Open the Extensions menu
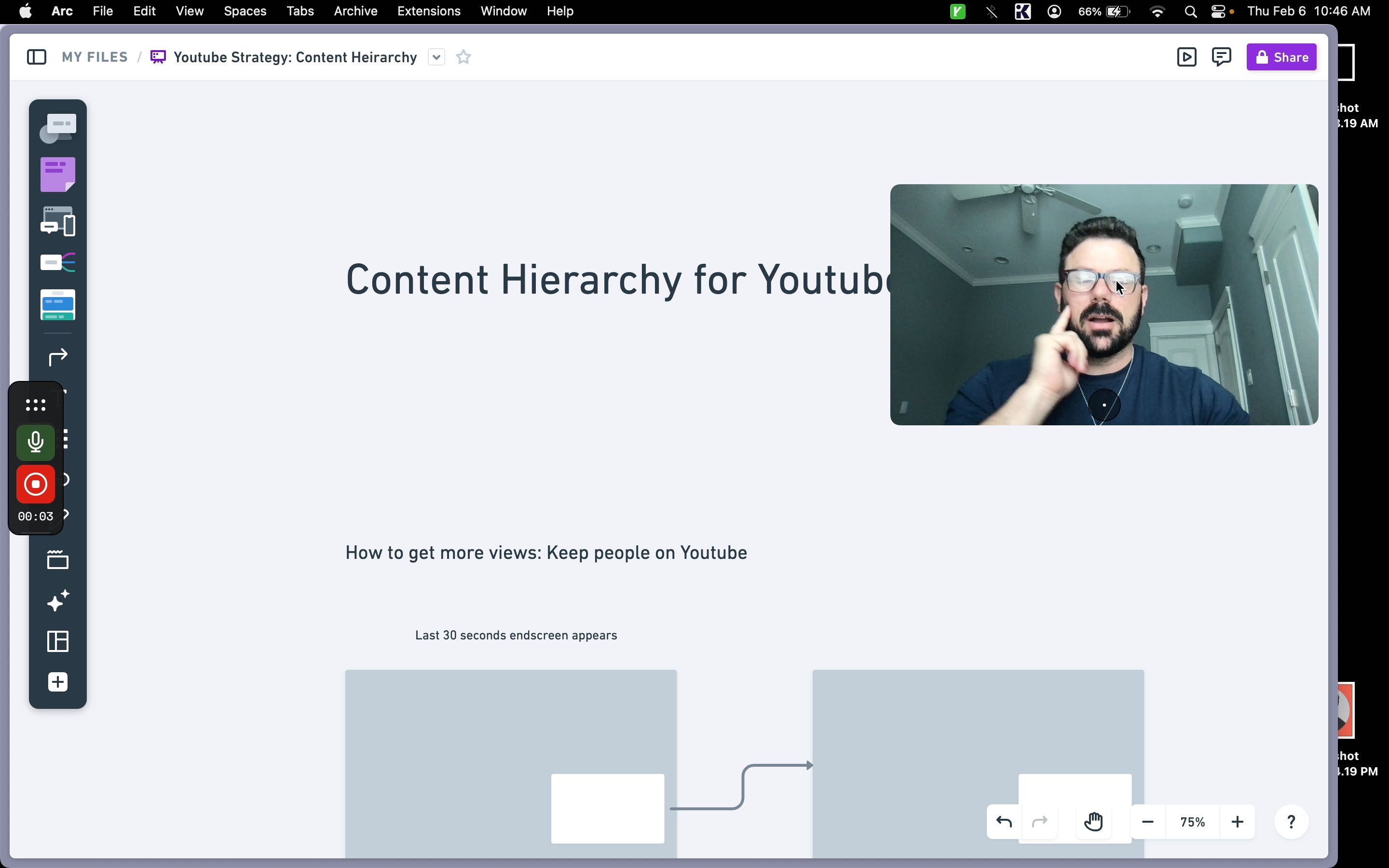The width and height of the screenshot is (1389, 868). [x=429, y=11]
